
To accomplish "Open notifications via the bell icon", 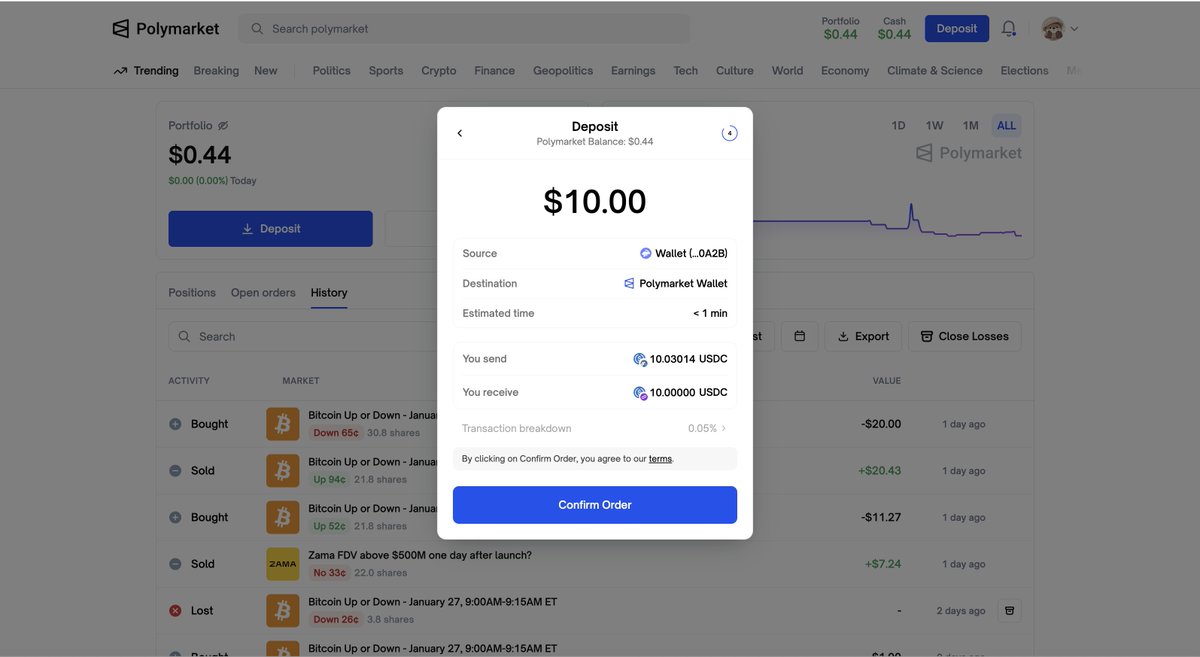I will tap(1009, 28).
